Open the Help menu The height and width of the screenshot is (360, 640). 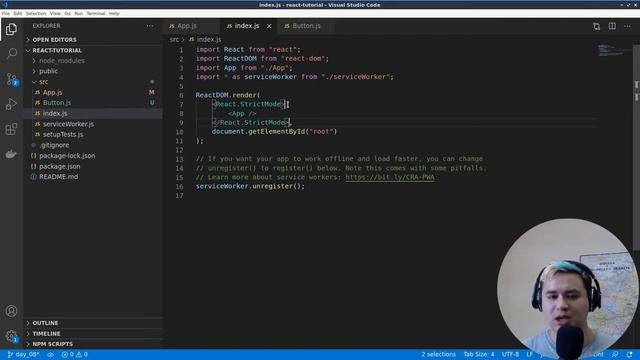[x=114, y=13]
